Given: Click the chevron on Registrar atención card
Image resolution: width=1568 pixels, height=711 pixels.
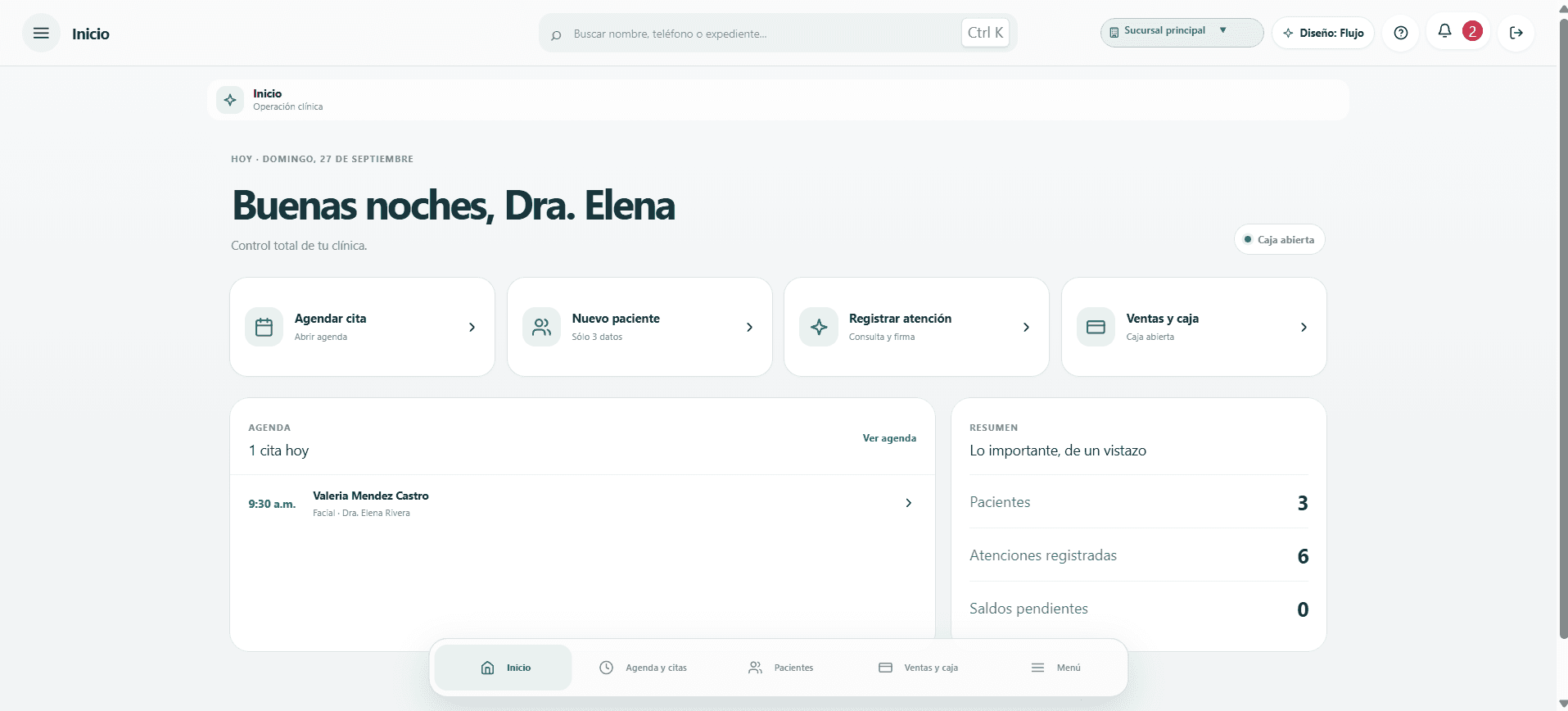Looking at the screenshot, I should pos(1026,327).
